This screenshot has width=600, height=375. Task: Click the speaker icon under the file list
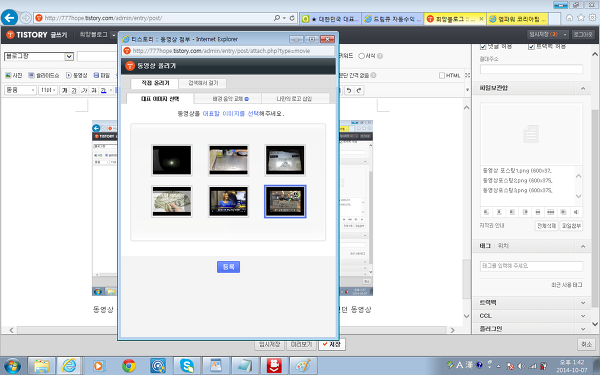[576, 212]
